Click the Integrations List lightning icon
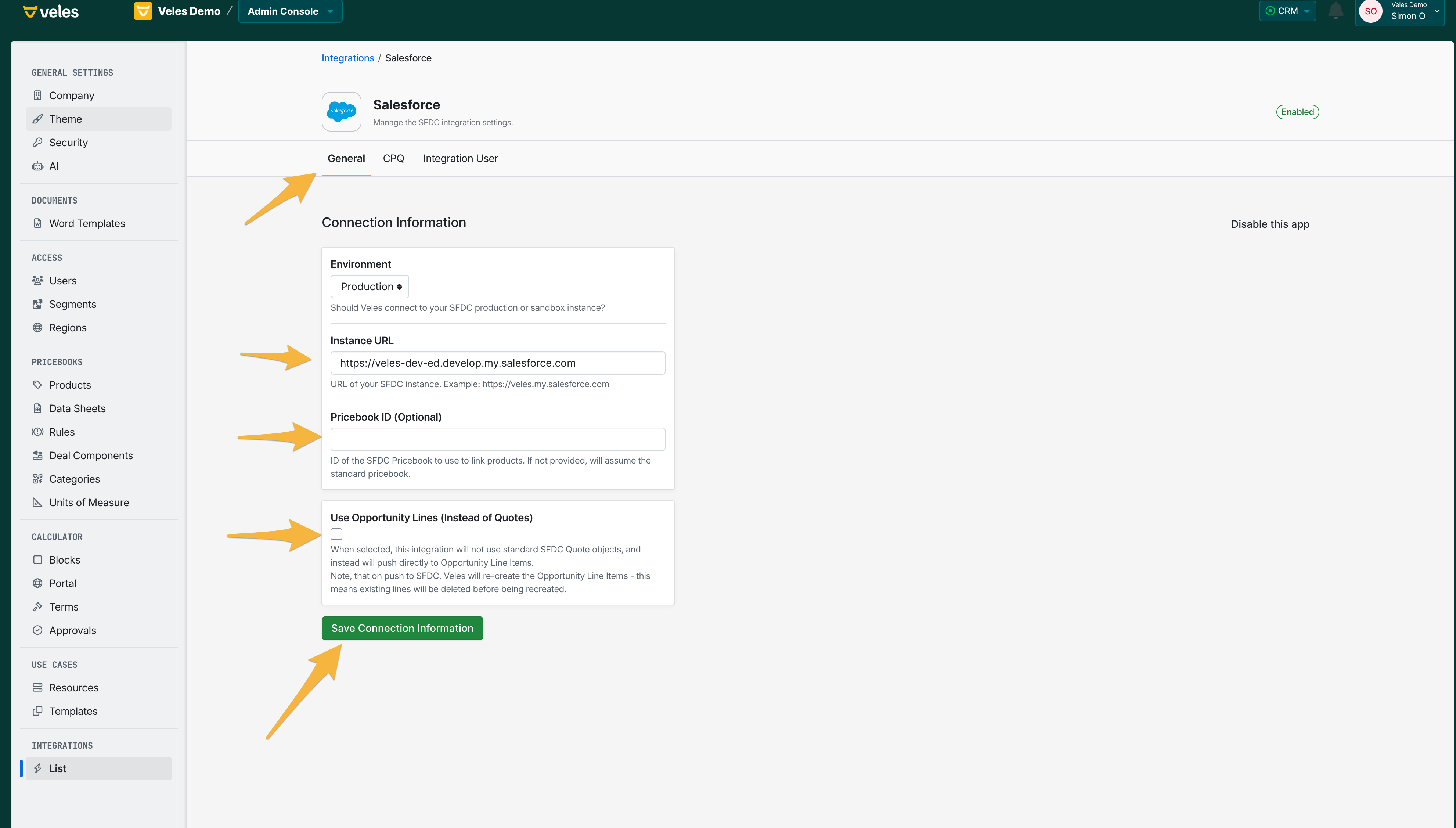1456x828 pixels. [37, 768]
